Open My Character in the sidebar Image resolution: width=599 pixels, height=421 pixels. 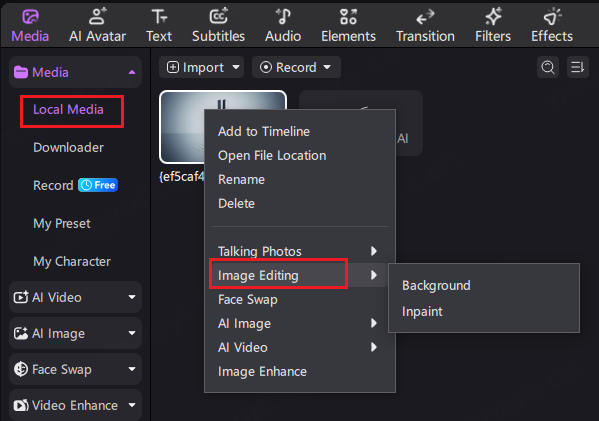(x=72, y=261)
